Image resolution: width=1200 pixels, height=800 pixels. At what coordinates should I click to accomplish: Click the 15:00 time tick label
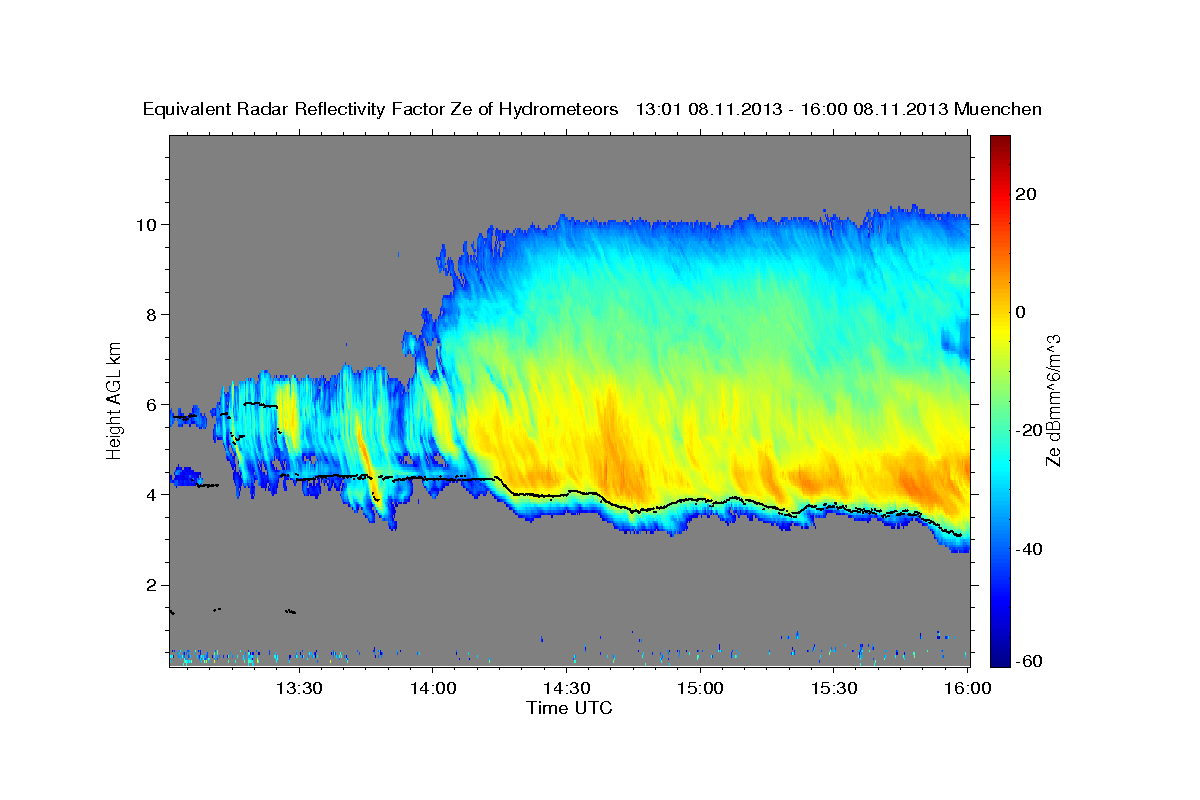tap(700, 688)
